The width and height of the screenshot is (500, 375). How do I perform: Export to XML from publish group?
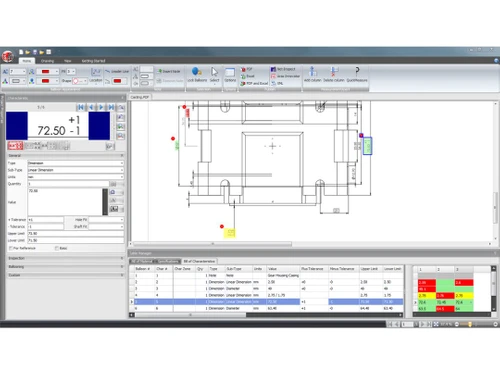pyautogui.click(x=277, y=83)
